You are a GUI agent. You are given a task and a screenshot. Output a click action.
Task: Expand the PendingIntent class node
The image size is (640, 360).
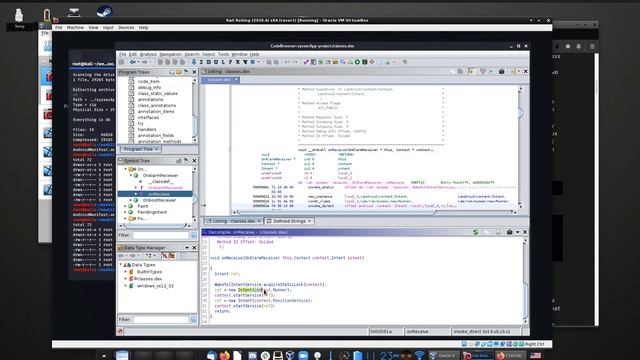click(x=126, y=212)
